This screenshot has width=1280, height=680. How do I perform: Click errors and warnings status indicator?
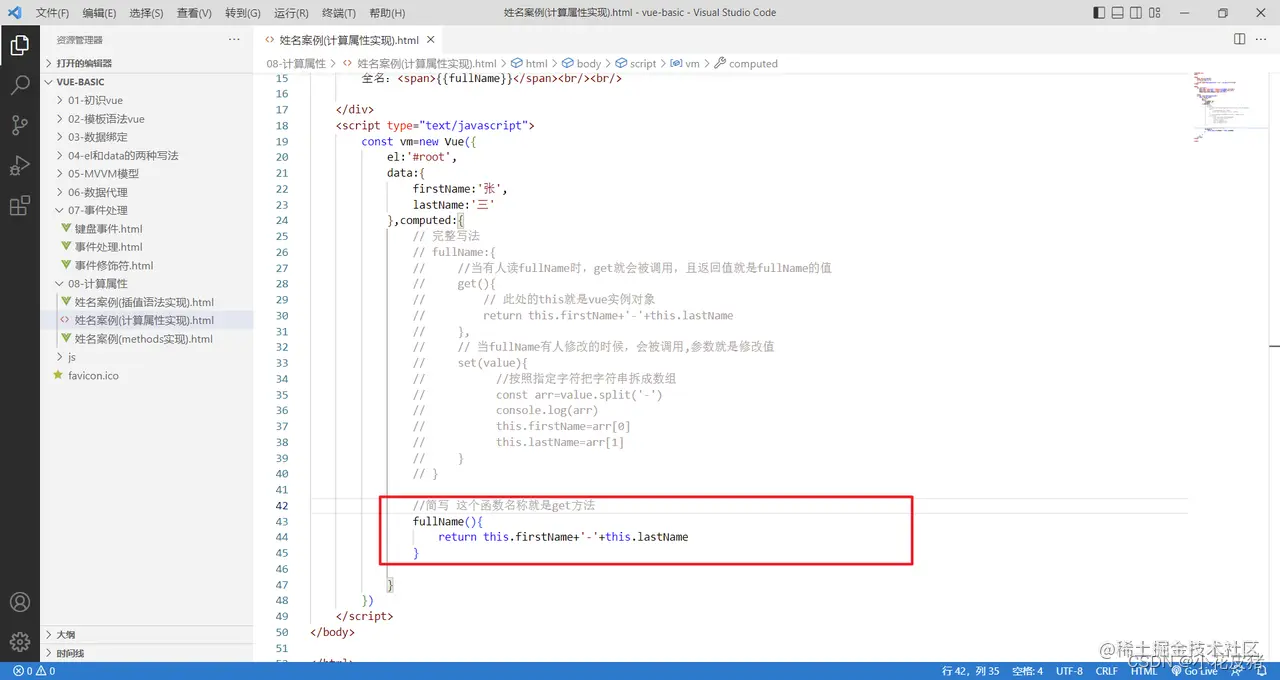[34, 671]
